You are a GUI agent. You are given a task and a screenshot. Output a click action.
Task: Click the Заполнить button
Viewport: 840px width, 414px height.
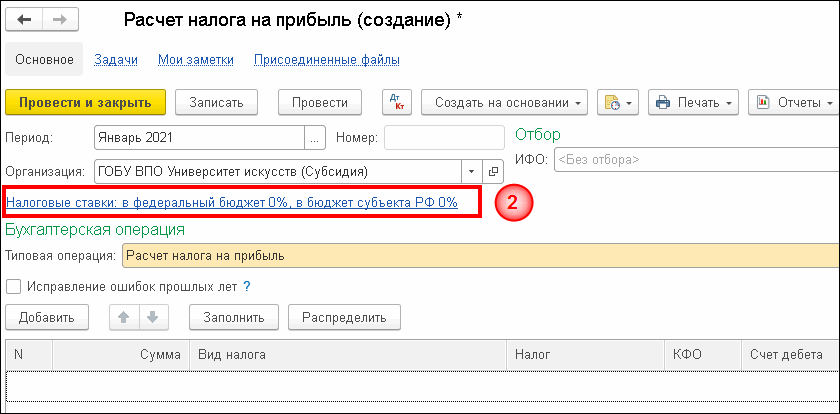pyautogui.click(x=234, y=318)
